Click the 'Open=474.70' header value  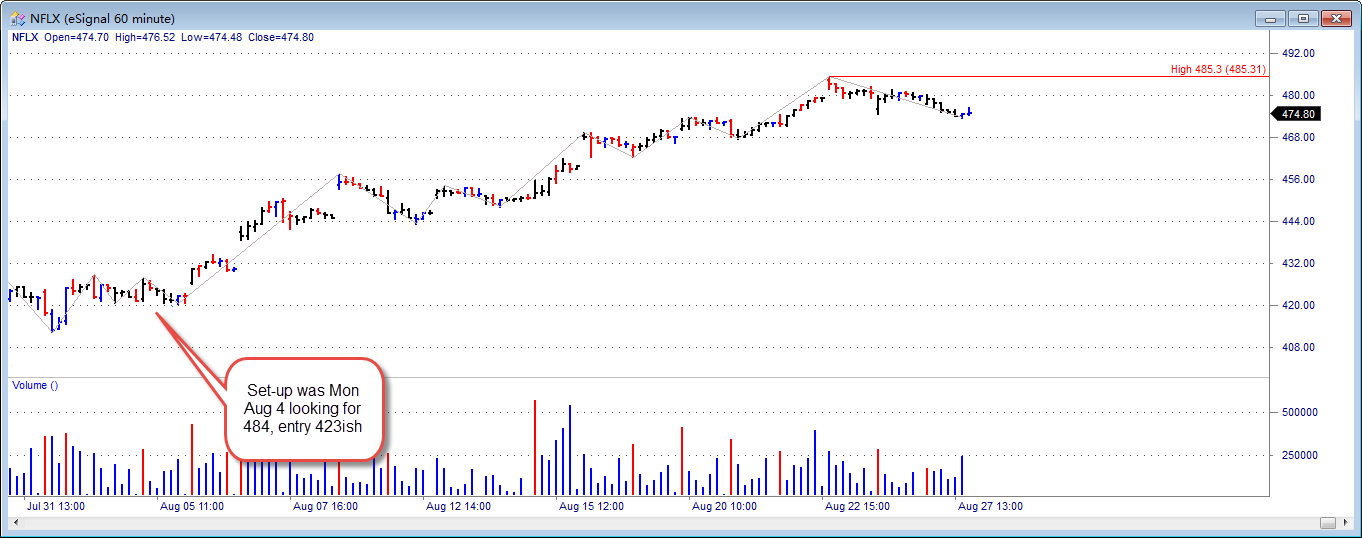coord(77,37)
